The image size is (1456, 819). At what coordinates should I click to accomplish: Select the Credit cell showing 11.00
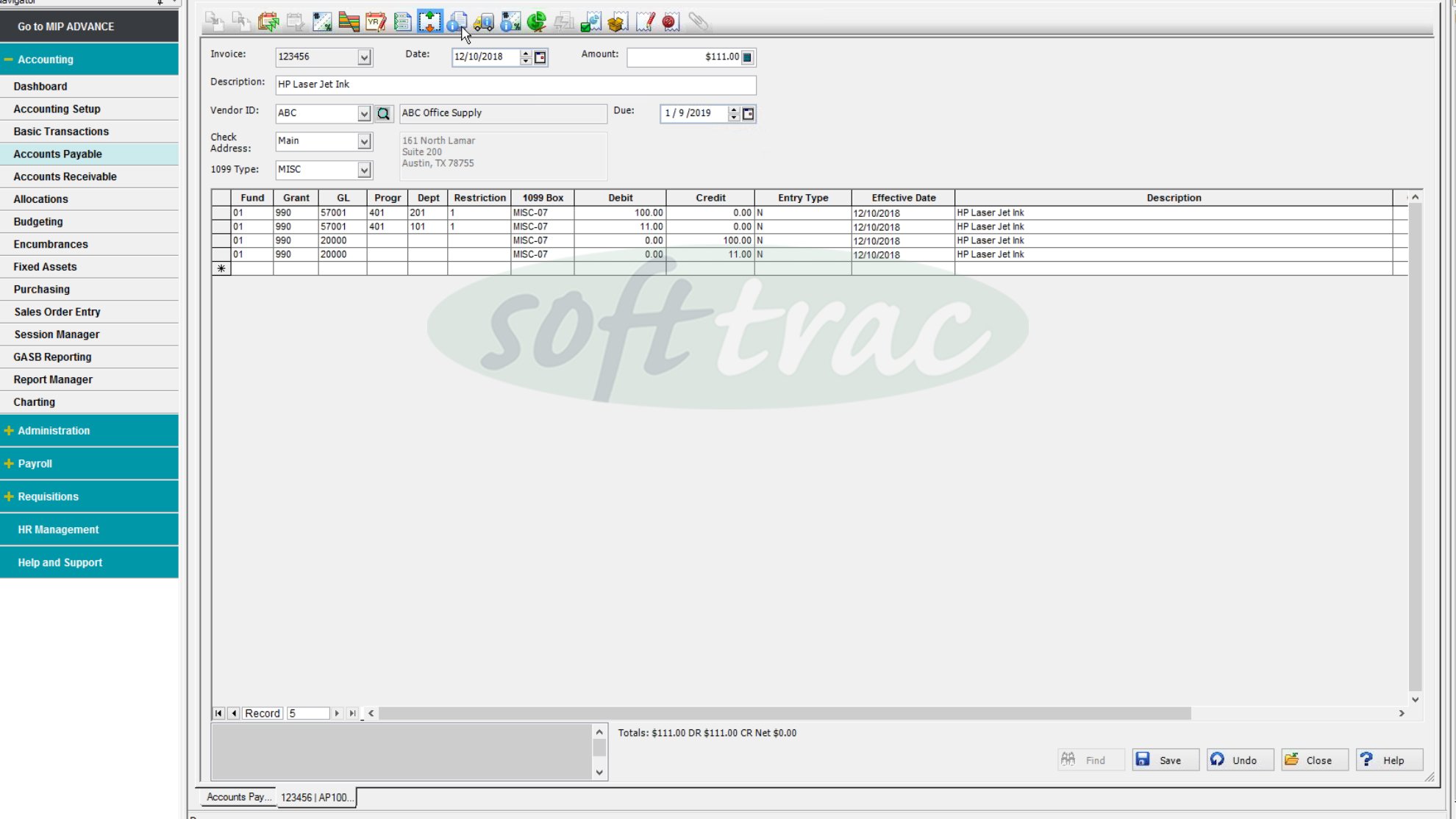[710, 254]
